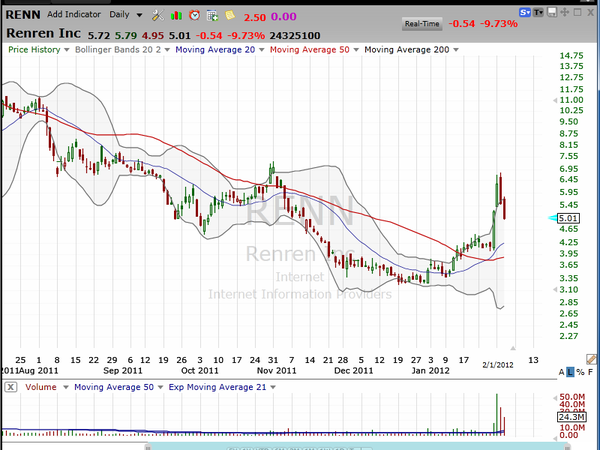600x450 pixels.
Task: Click the arrow beside the 3.10 price level
Action: coord(555,290)
